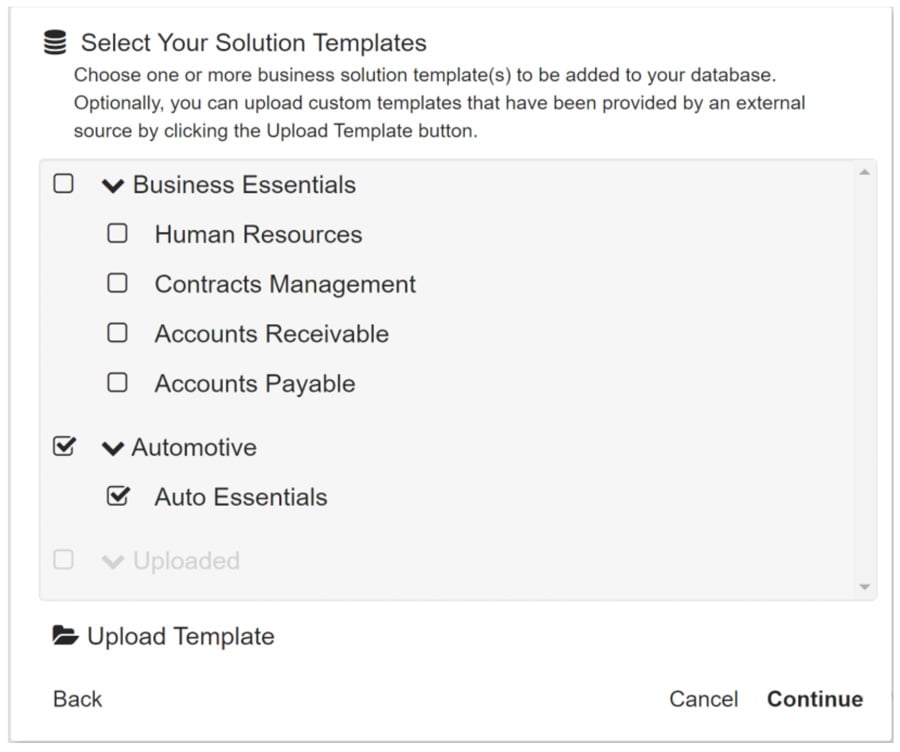This screenshot has height=752, width=900.
Task: Go Back to the previous step
Action: (x=77, y=699)
